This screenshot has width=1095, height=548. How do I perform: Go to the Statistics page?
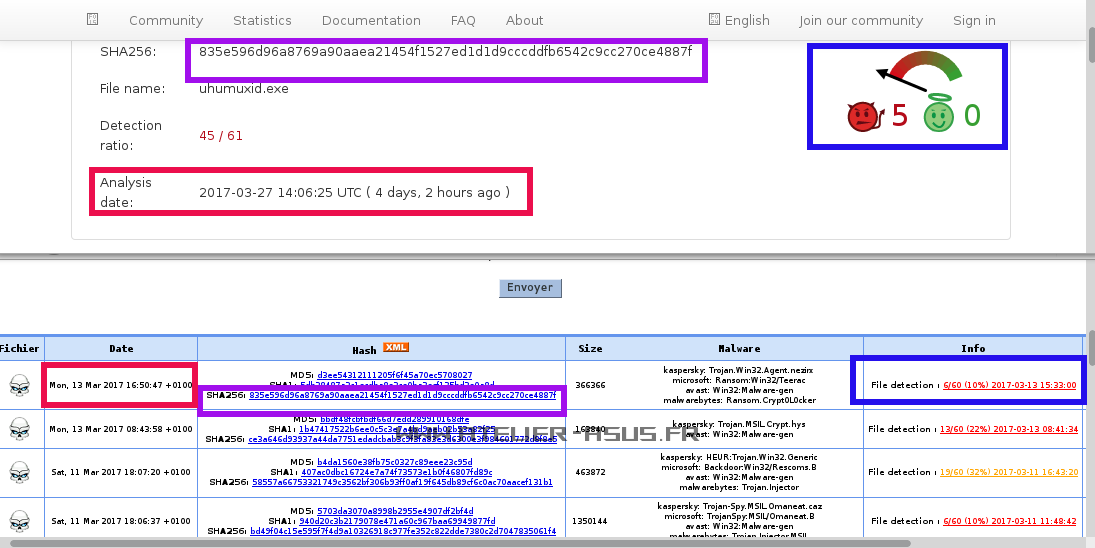[262, 20]
